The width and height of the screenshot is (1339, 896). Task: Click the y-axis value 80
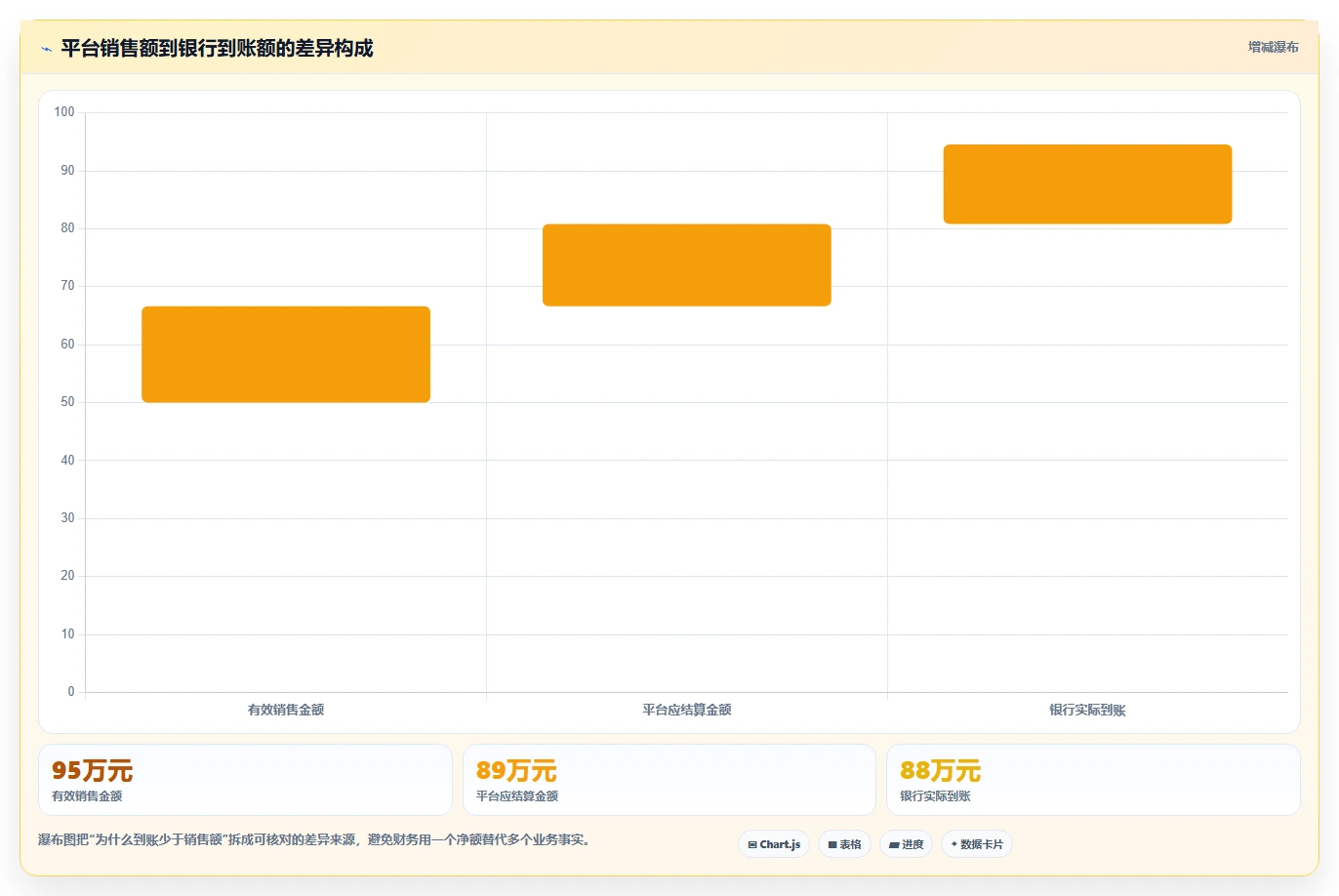pos(67,228)
